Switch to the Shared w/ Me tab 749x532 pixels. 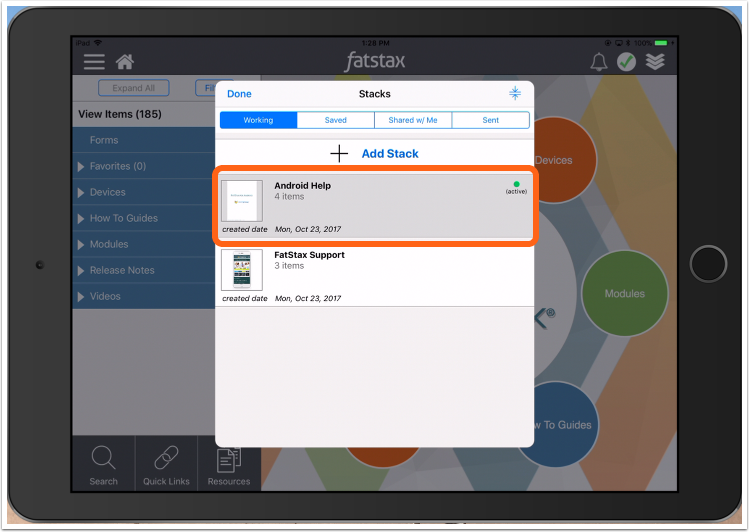pos(413,120)
